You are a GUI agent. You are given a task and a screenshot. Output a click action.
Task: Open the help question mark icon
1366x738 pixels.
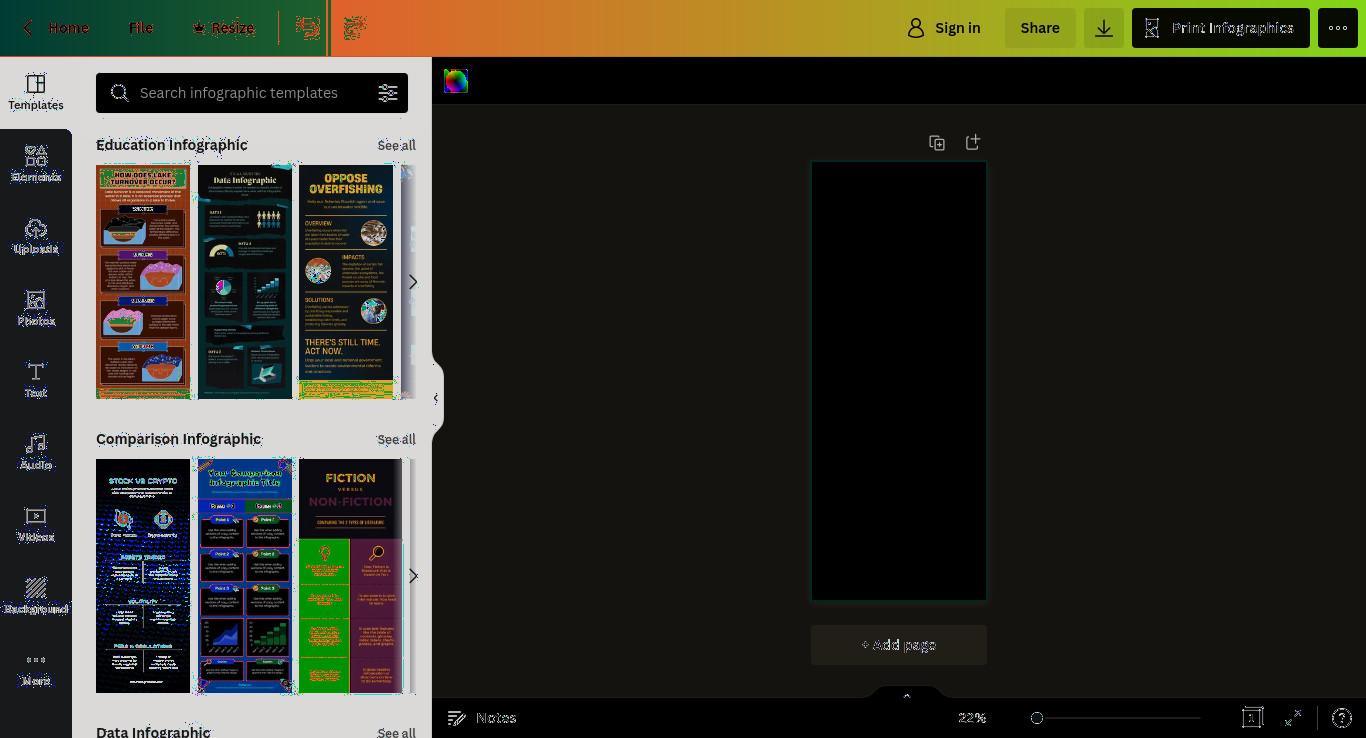coord(1342,718)
